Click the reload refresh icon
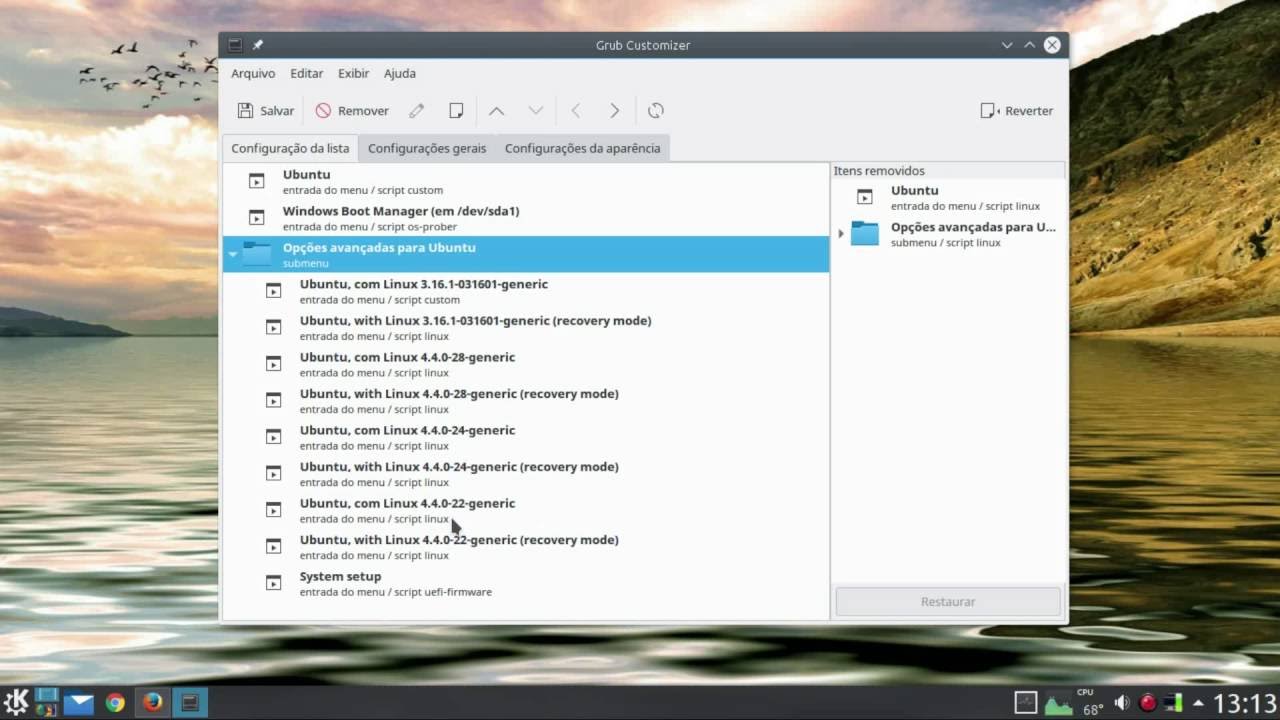This screenshot has height=720, width=1280. 656,111
